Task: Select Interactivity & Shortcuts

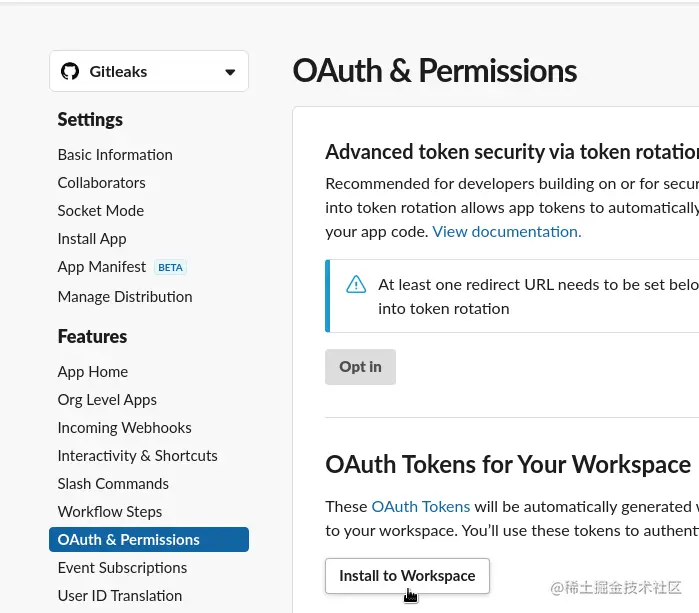Action: [137, 456]
